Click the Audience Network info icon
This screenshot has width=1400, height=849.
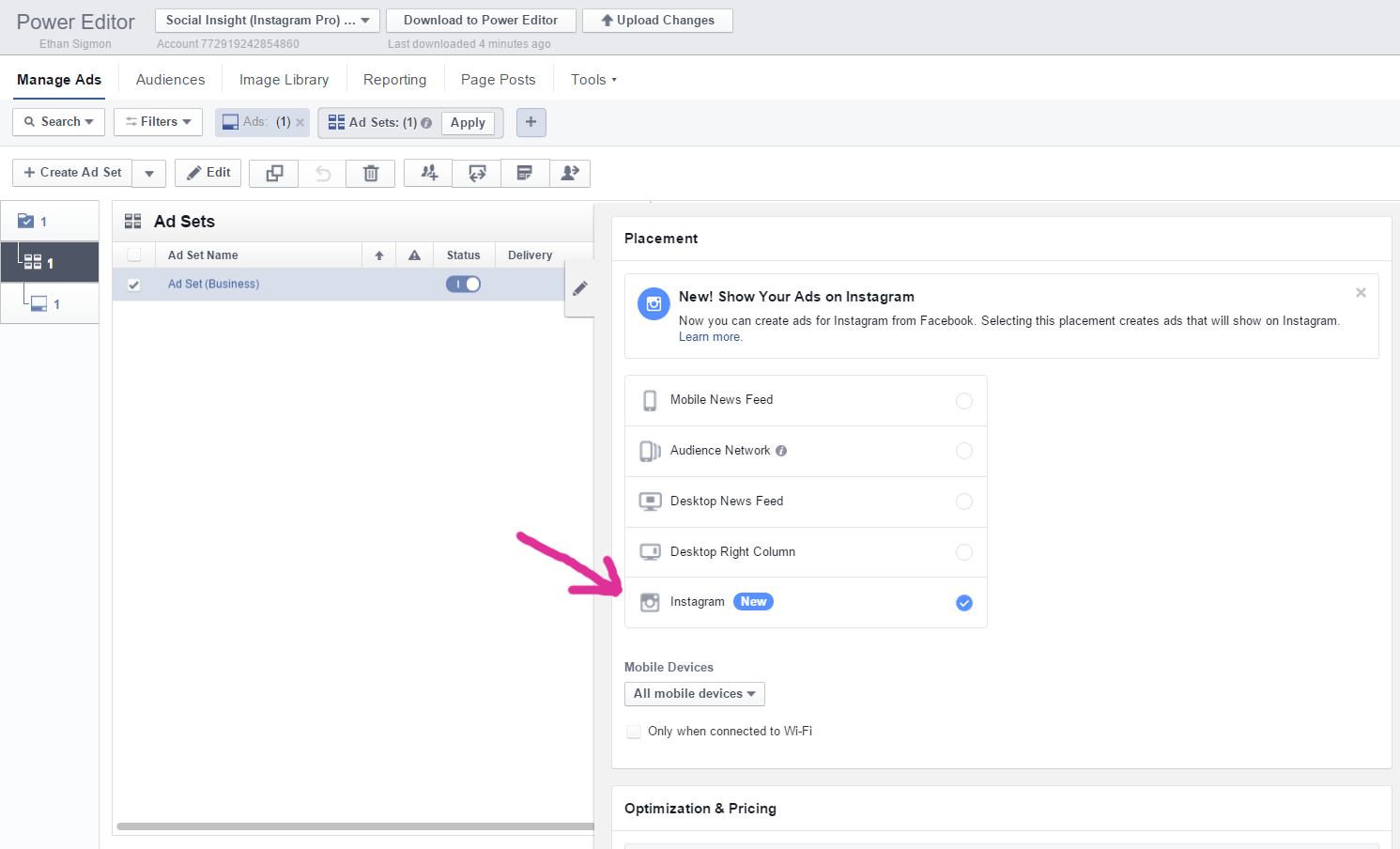(x=781, y=451)
